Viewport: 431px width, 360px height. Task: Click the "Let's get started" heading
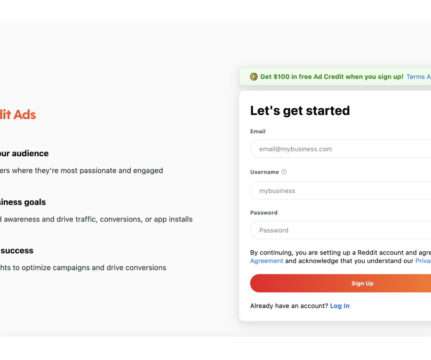[300, 111]
